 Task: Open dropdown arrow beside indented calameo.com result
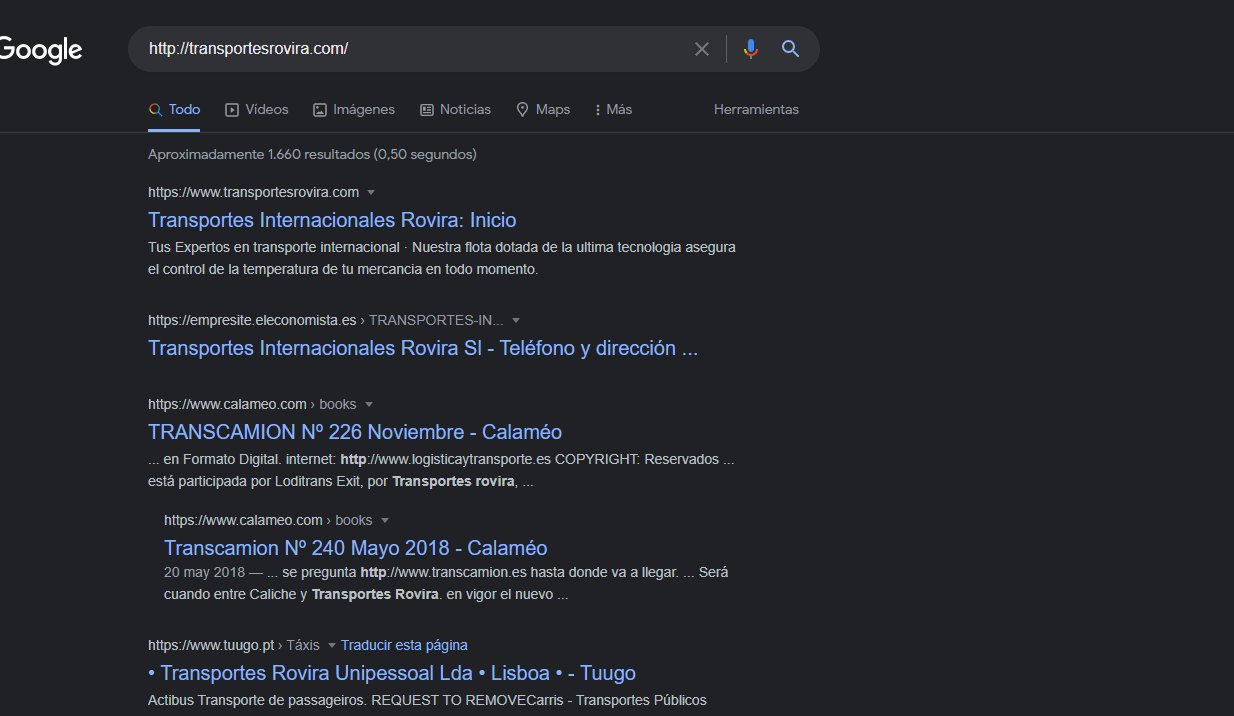(385, 521)
